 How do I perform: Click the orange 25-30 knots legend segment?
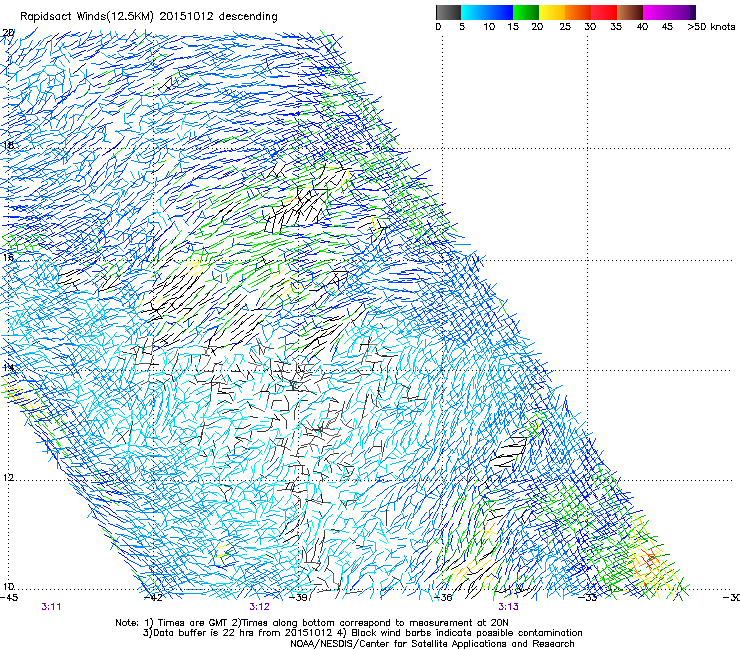coord(578,12)
